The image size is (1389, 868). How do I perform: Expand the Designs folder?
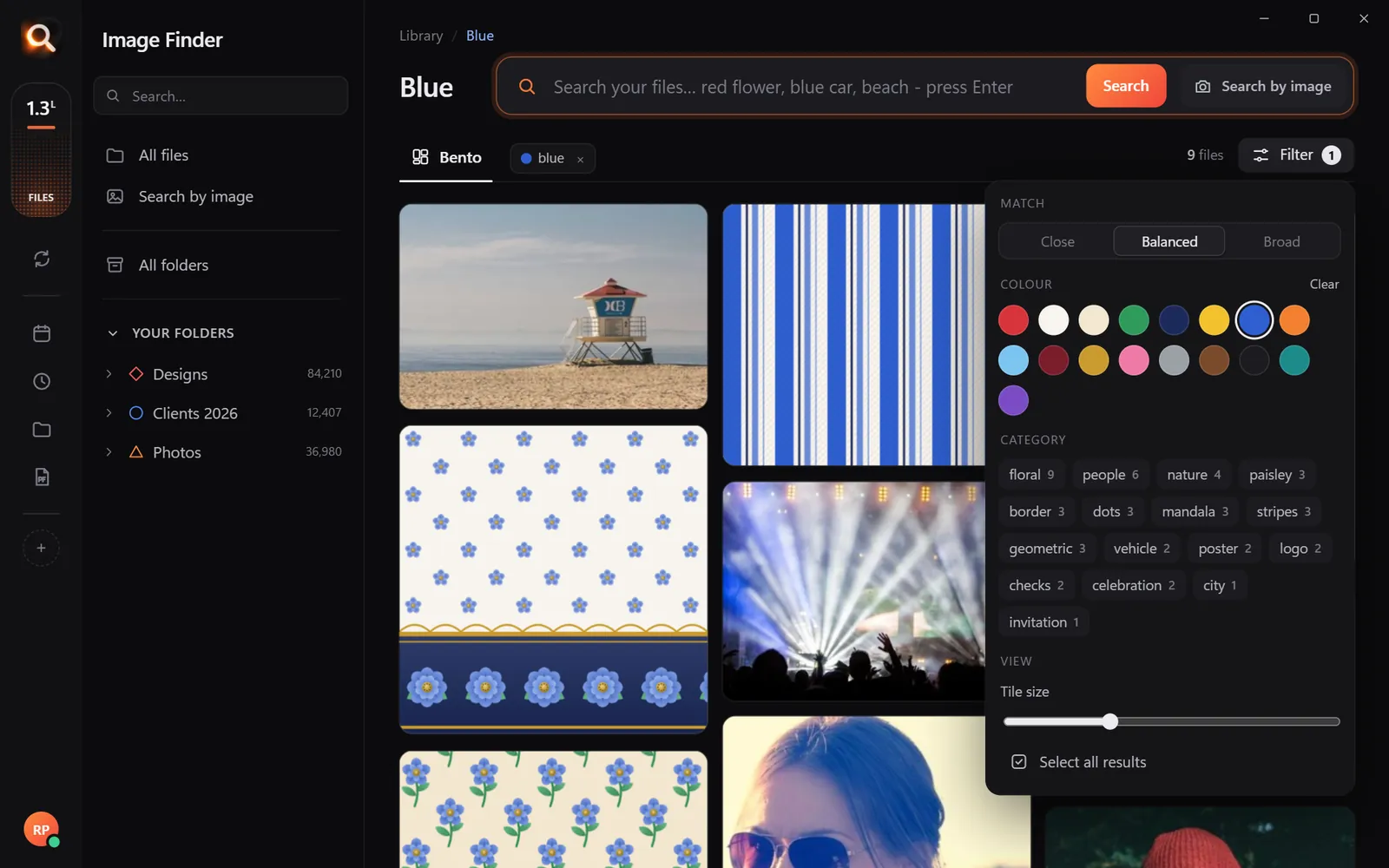coord(109,374)
